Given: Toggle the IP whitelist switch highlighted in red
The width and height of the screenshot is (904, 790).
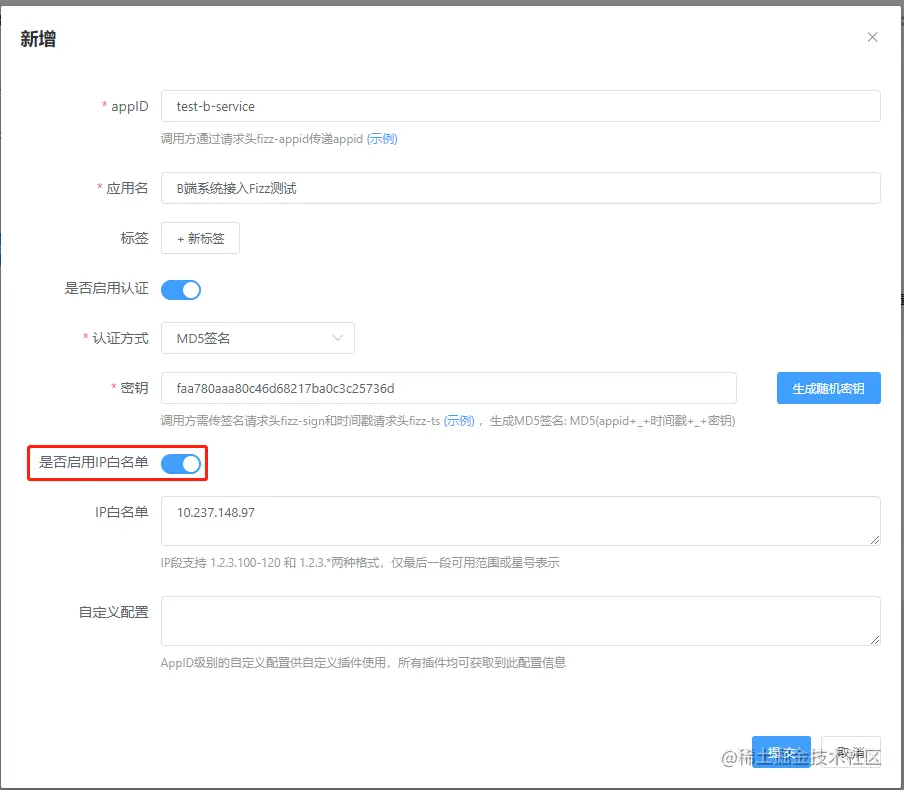Looking at the screenshot, I should click(x=181, y=463).
